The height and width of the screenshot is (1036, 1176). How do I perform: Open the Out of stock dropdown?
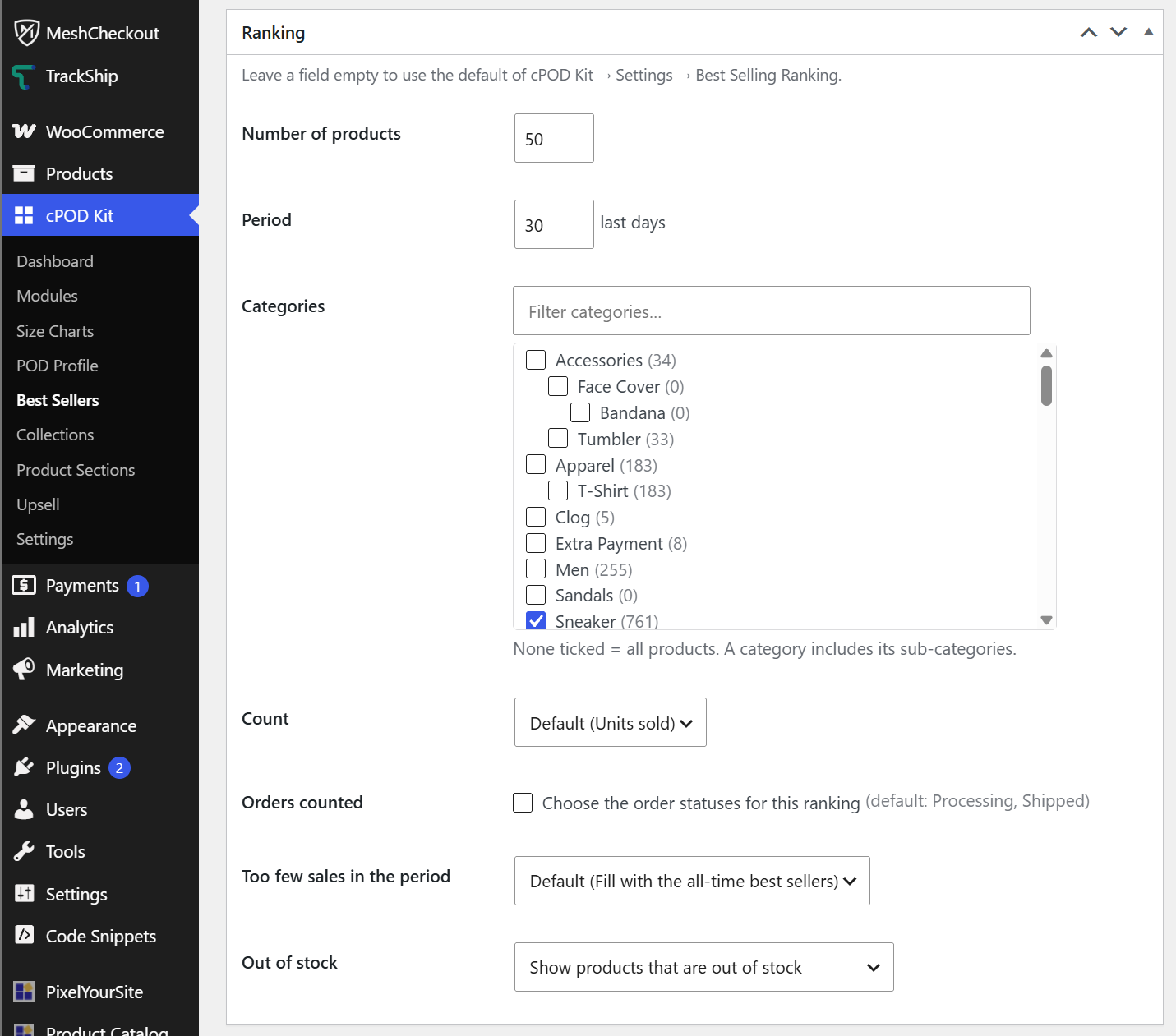704,967
